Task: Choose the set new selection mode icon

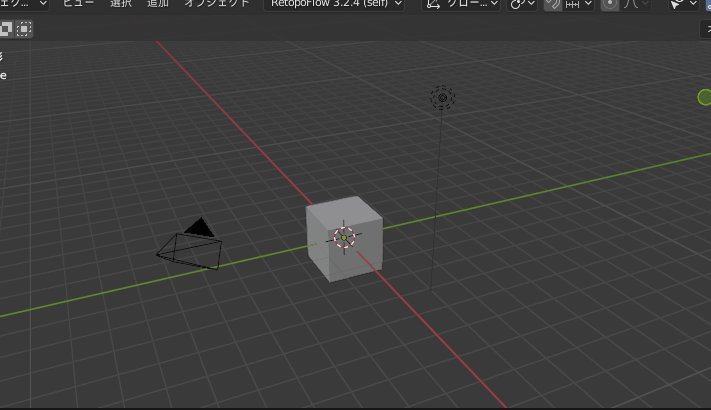Action: (6, 29)
